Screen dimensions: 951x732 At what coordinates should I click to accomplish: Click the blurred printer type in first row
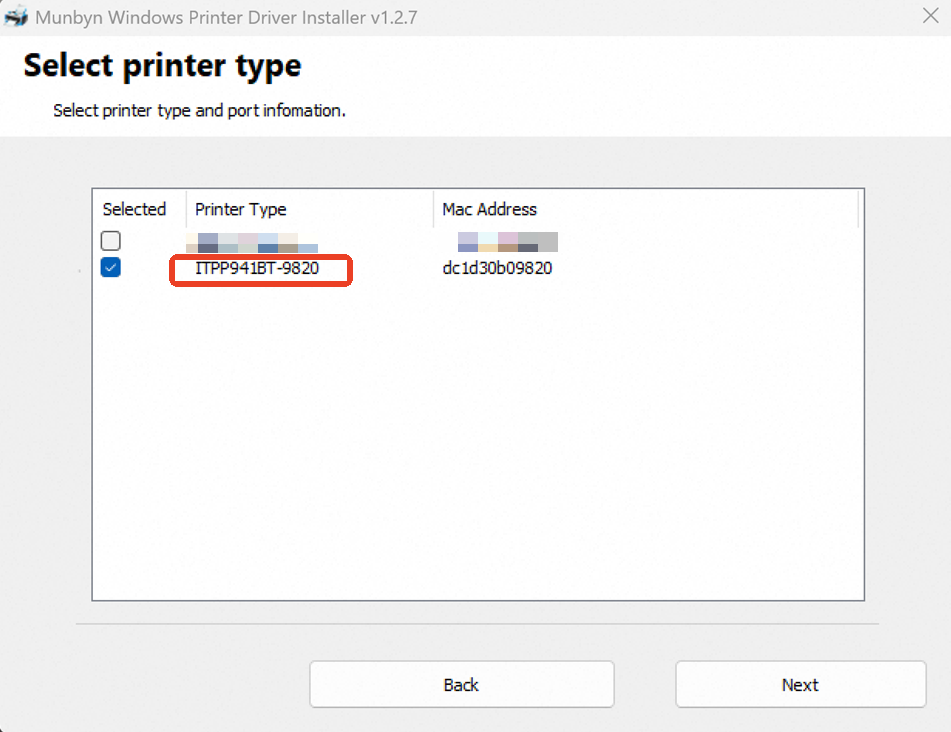252,243
